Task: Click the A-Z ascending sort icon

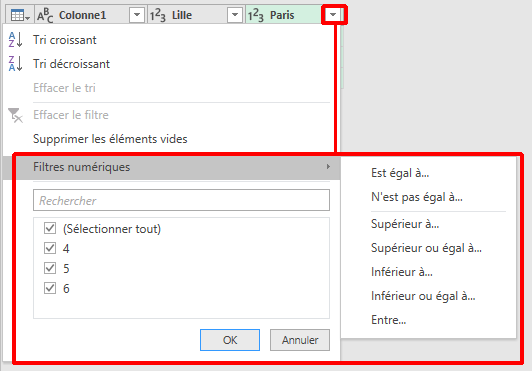Action: tap(15, 40)
